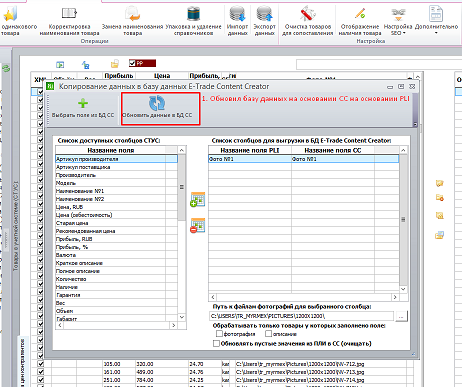Click the search field above the main table

(379, 64)
